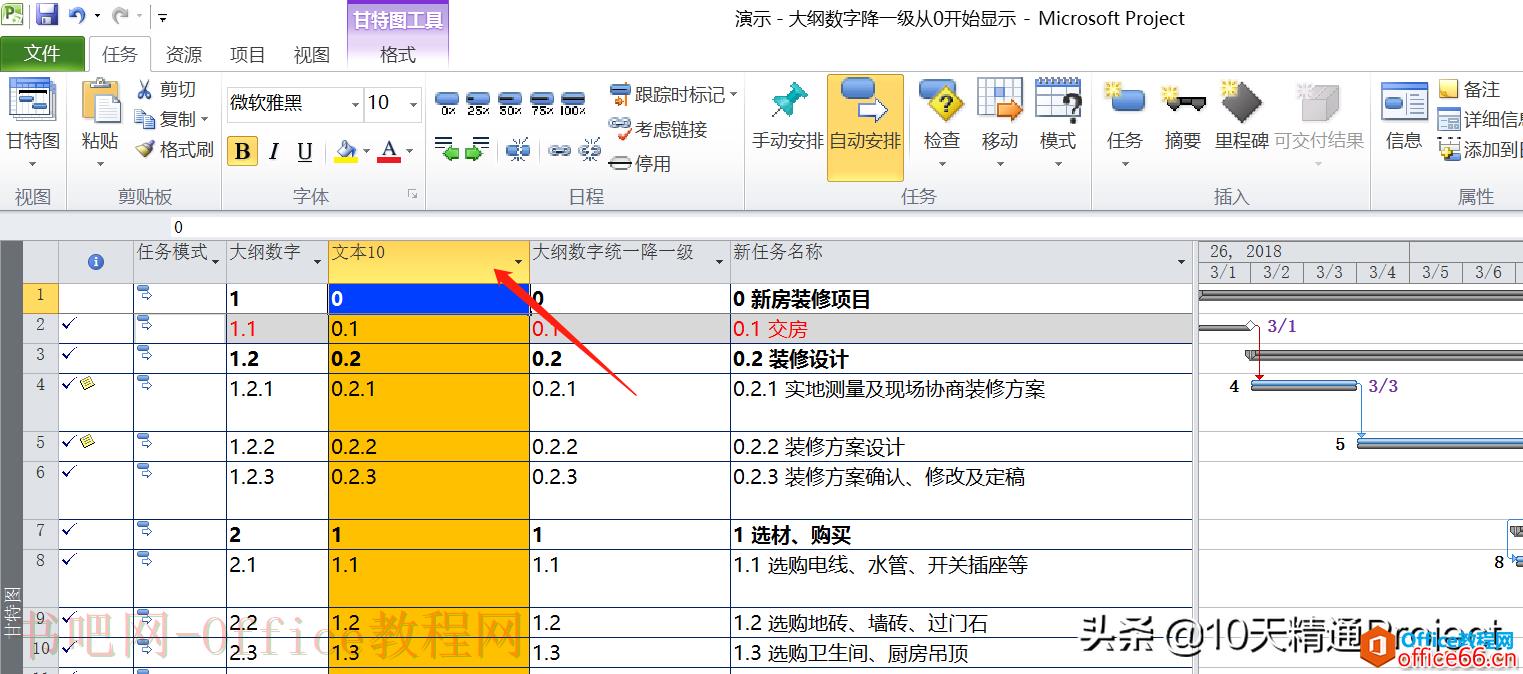Click Add to Timeline (添加到) icon
Screen dimensions: 1523x674
[1448, 150]
